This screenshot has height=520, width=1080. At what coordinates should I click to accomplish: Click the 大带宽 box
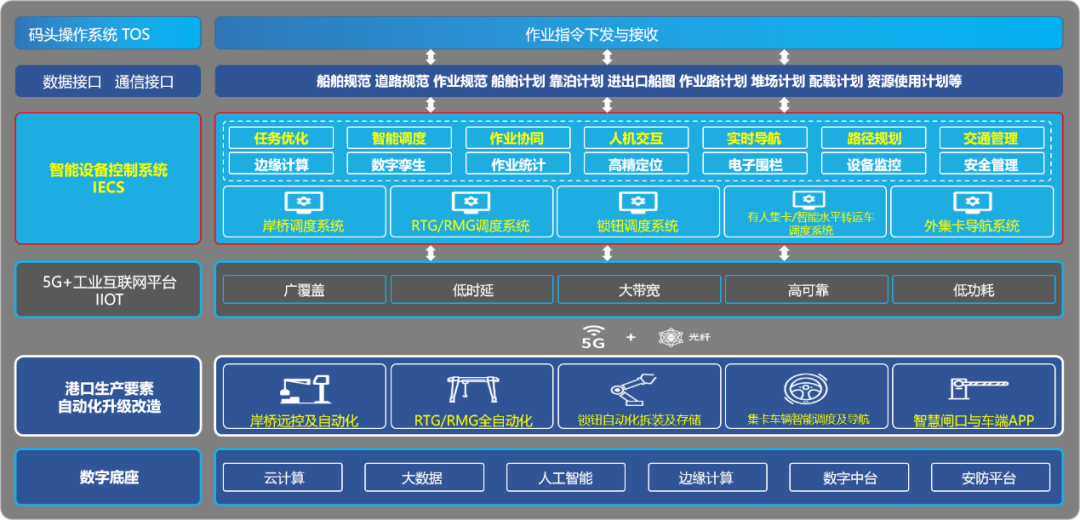[x=639, y=289]
